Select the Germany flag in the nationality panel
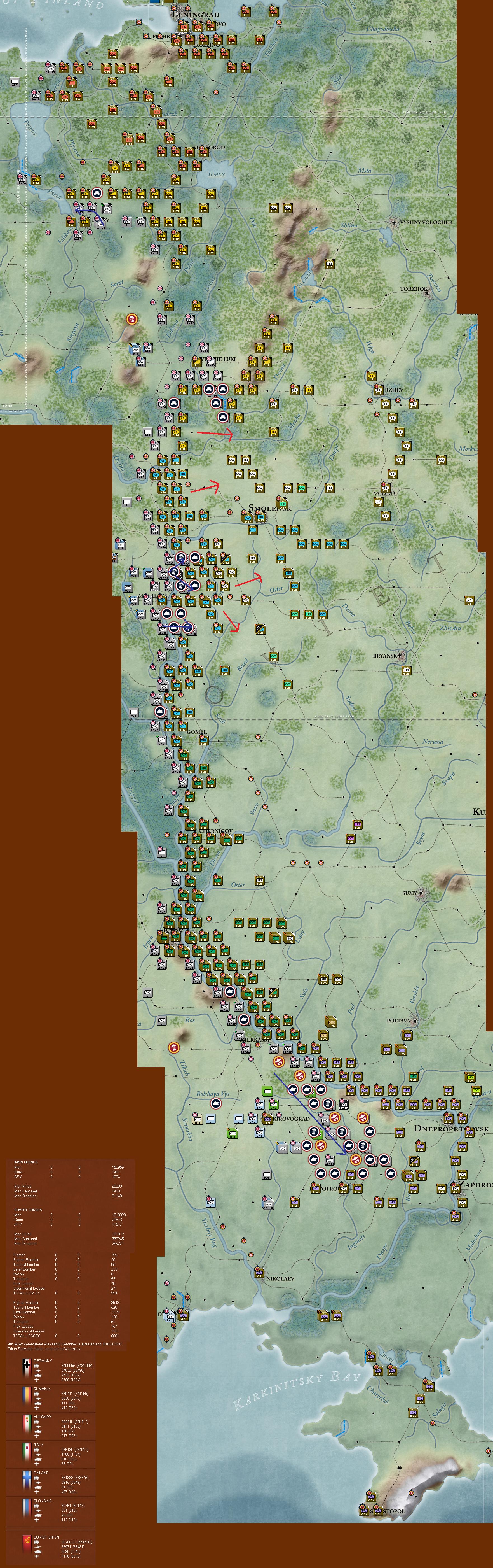The height and width of the screenshot is (1568, 493). pyautogui.click(x=27, y=1369)
